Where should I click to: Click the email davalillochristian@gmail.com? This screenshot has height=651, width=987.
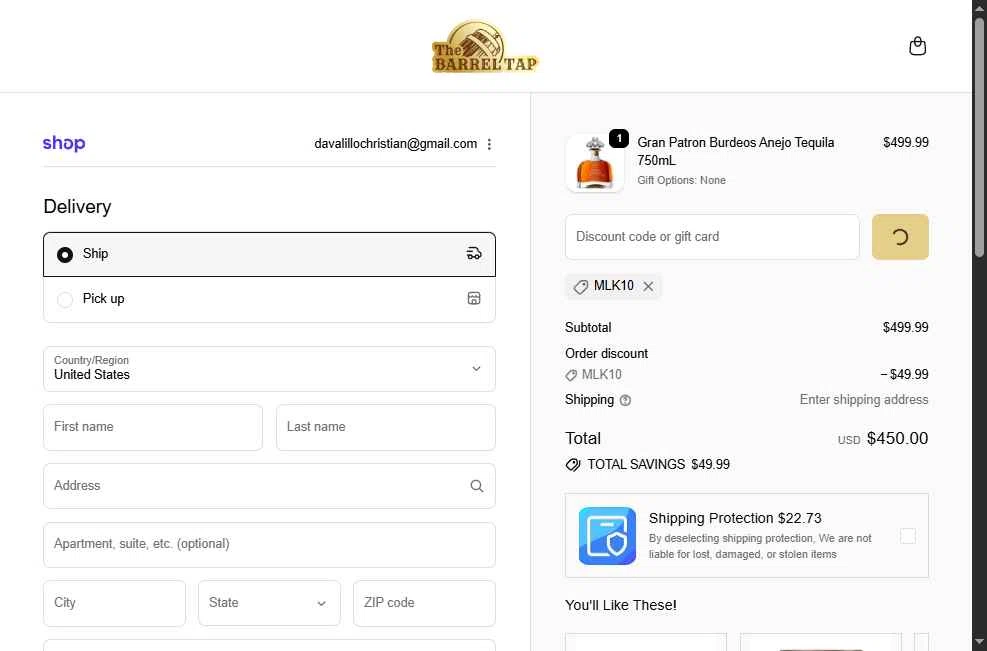point(395,144)
